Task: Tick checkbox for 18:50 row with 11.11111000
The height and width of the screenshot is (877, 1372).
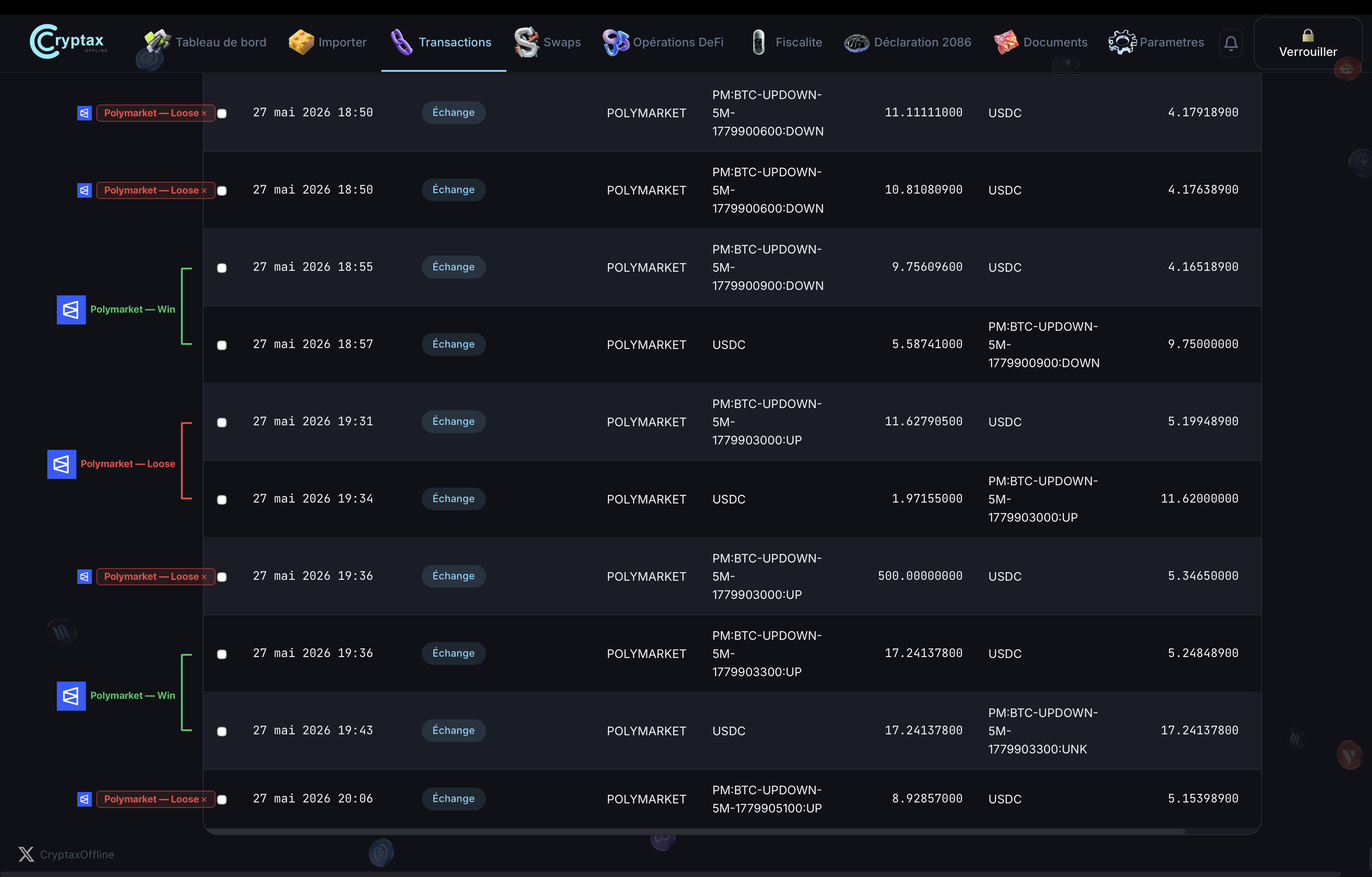Action: (222, 113)
